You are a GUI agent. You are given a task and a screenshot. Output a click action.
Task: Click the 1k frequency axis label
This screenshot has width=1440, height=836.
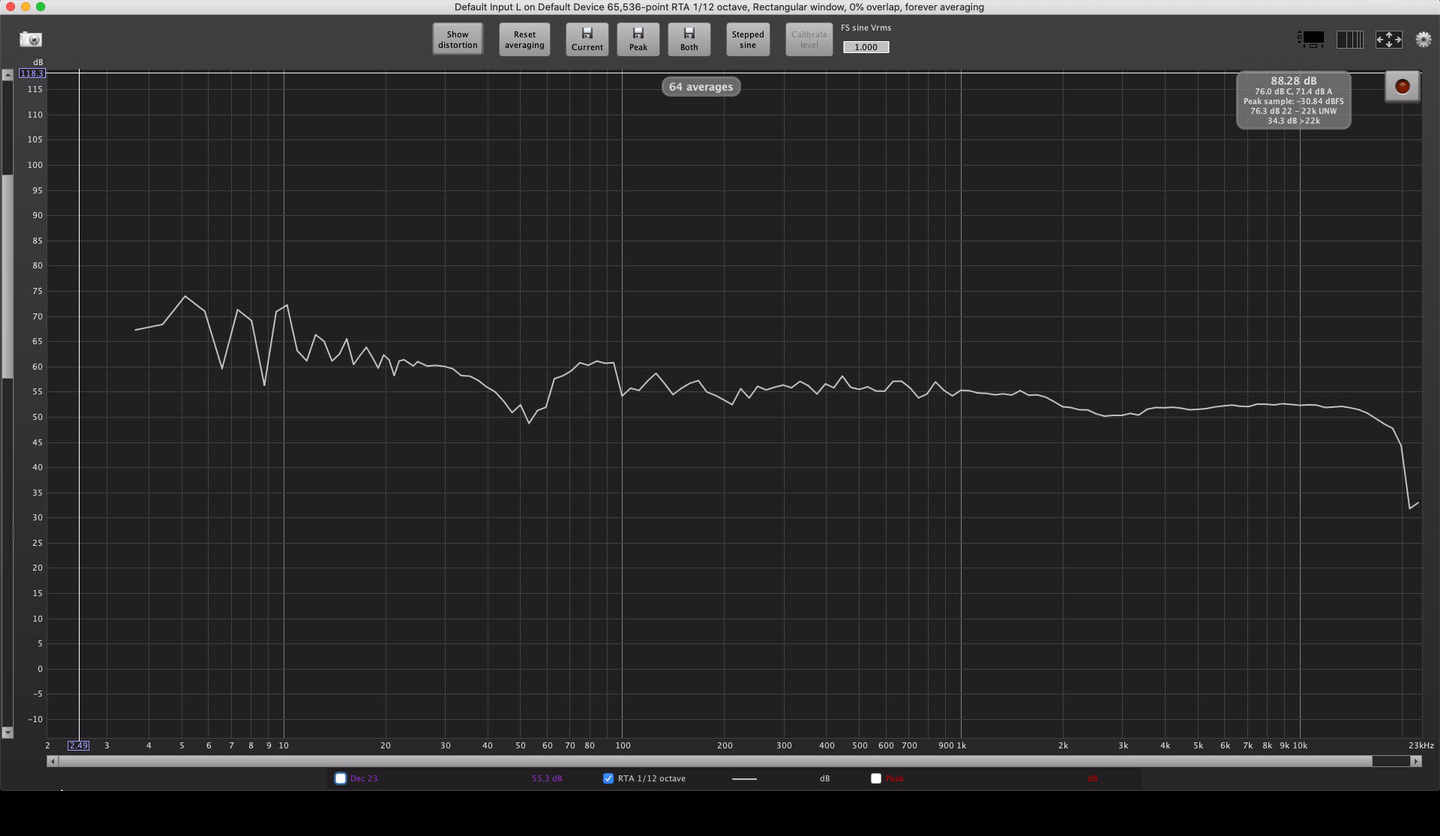point(961,745)
